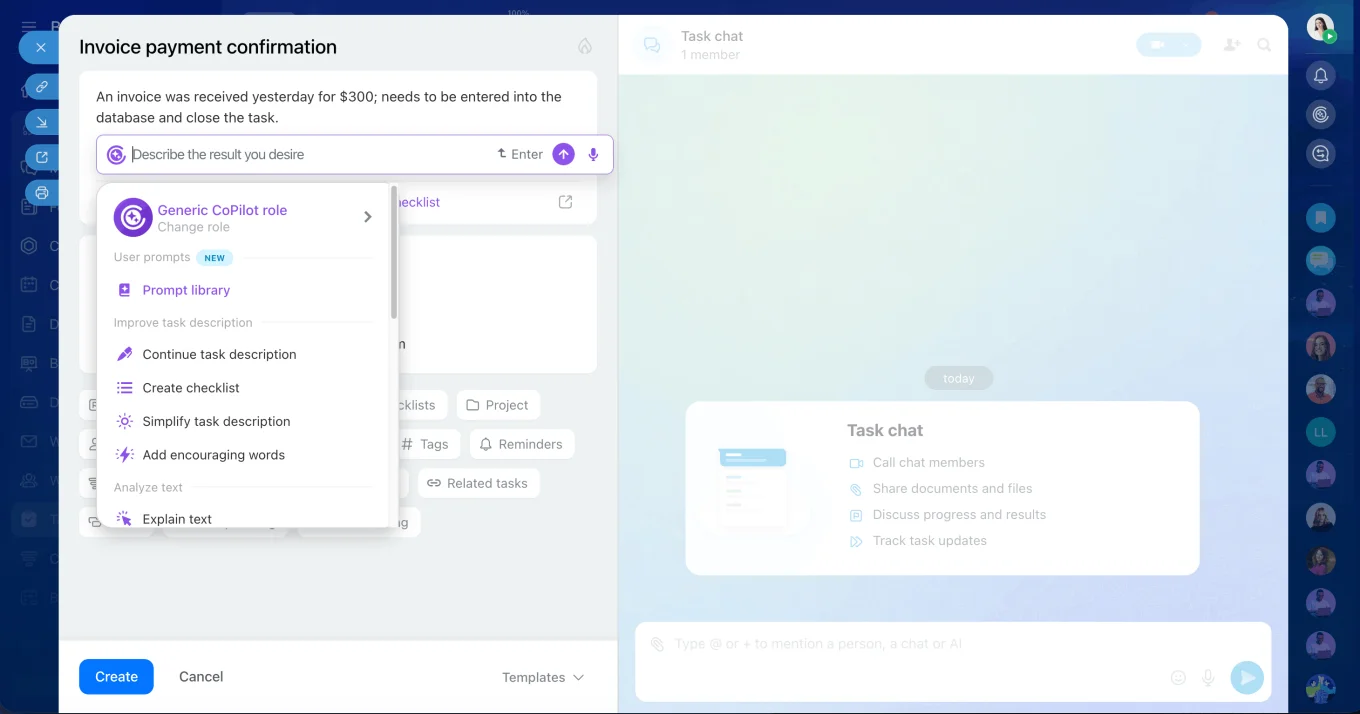This screenshot has width=1360, height=714.
Task: Open notifications via the bell icon
Action: click(x=1320, y=75)
